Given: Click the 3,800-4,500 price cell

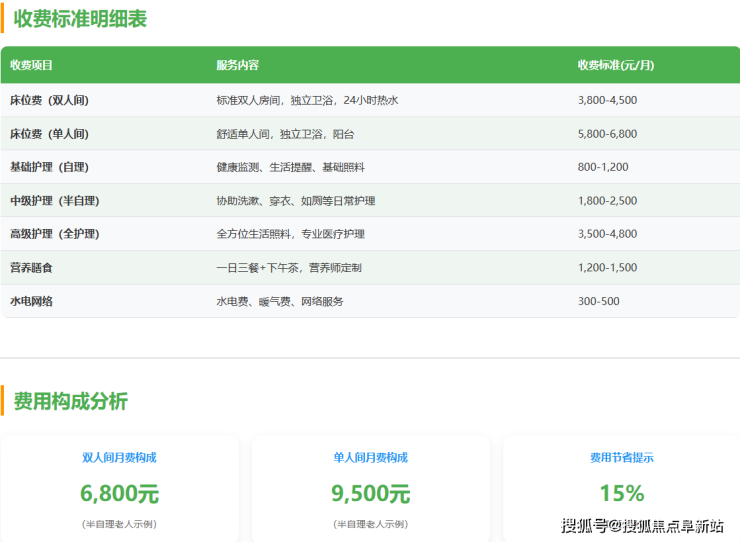Looking at the screenshot, I should click(x=607, y=100).
